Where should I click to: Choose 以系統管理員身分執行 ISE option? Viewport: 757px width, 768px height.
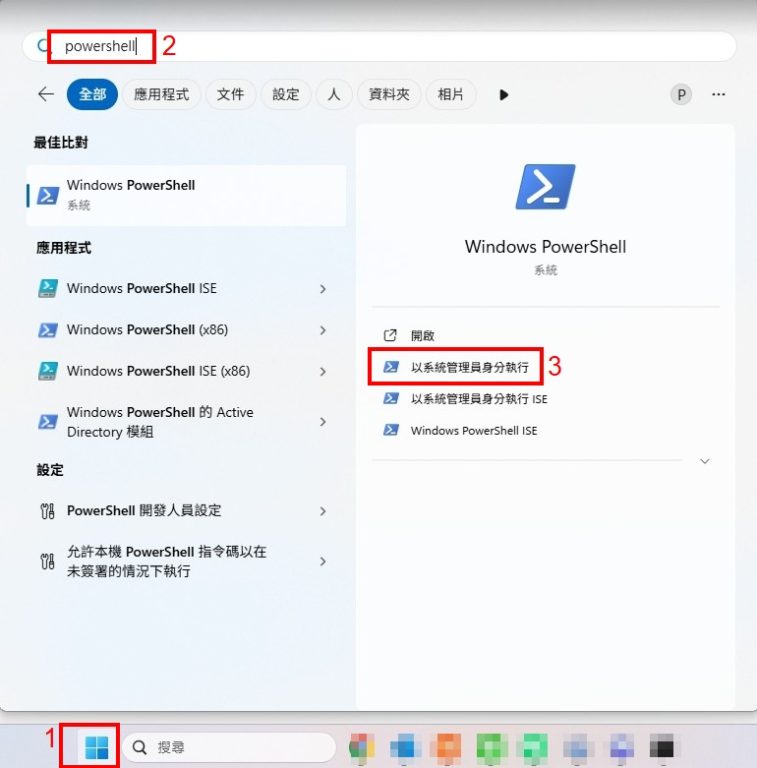[478, 399]
